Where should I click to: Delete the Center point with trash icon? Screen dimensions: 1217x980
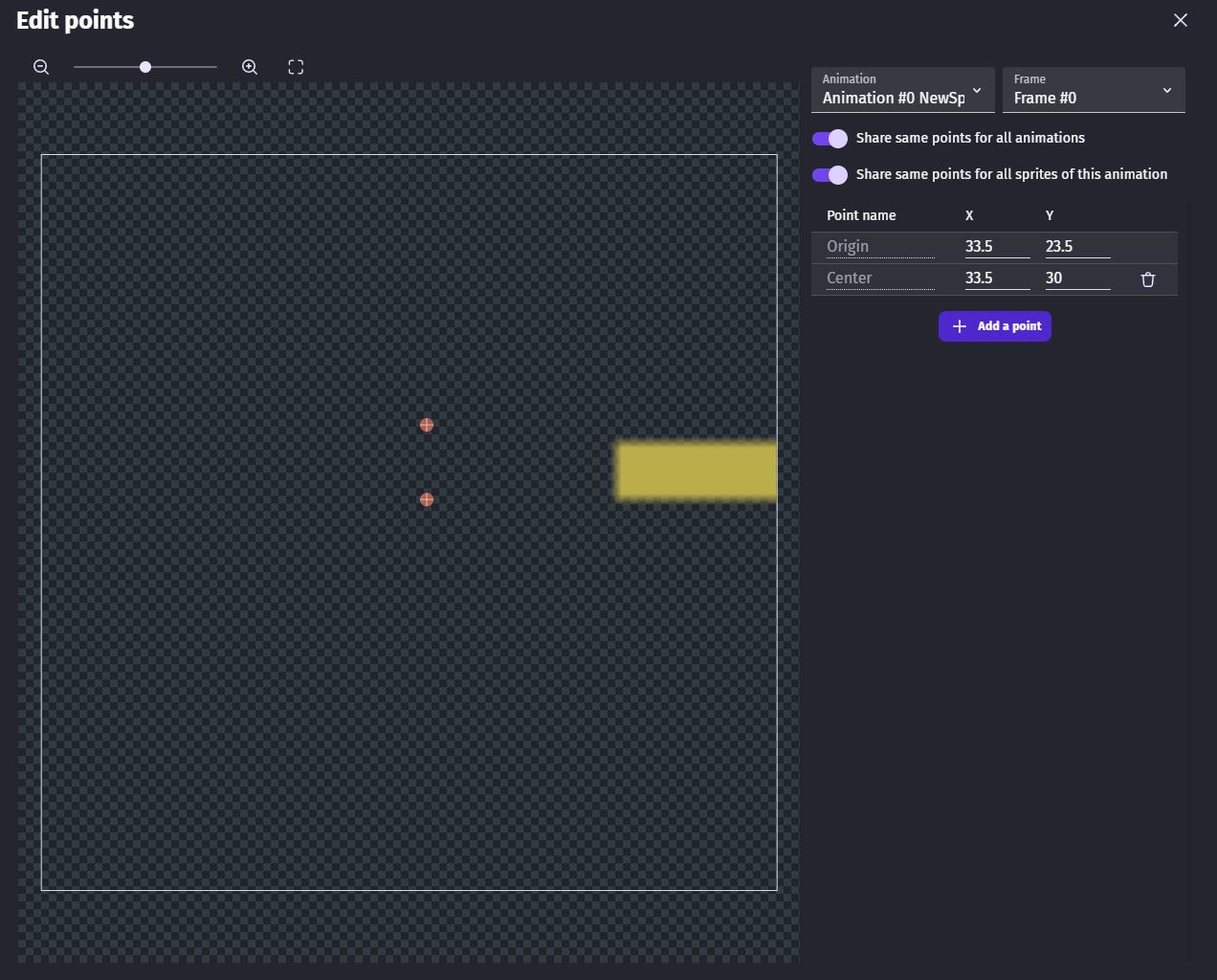pos(1148,279)
